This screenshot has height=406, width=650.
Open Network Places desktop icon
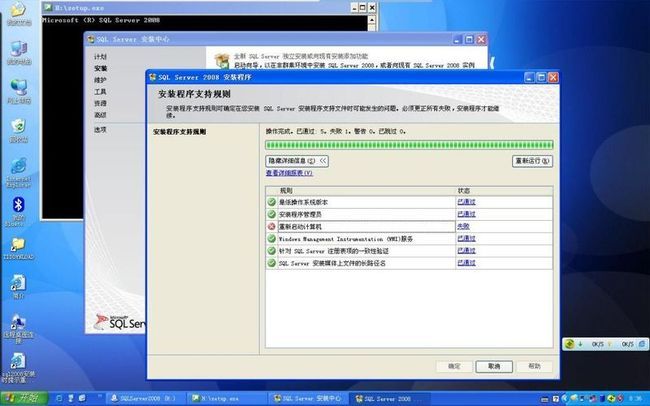(19, 87)
